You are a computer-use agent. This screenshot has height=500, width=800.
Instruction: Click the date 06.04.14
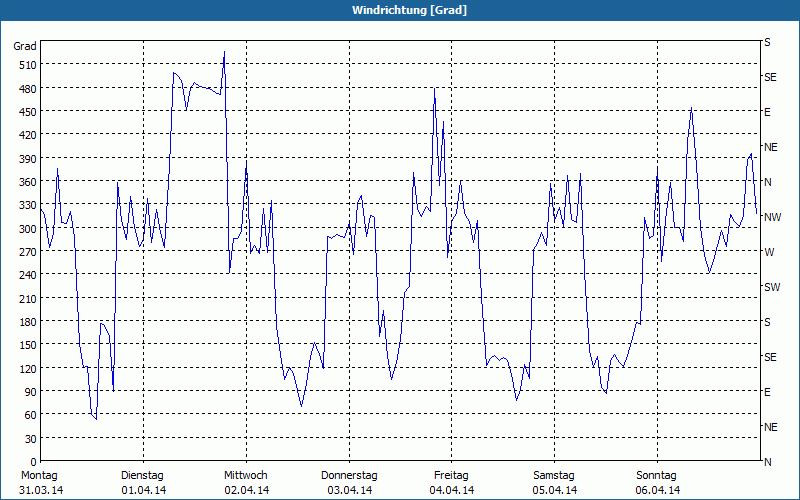pos(658,491)
